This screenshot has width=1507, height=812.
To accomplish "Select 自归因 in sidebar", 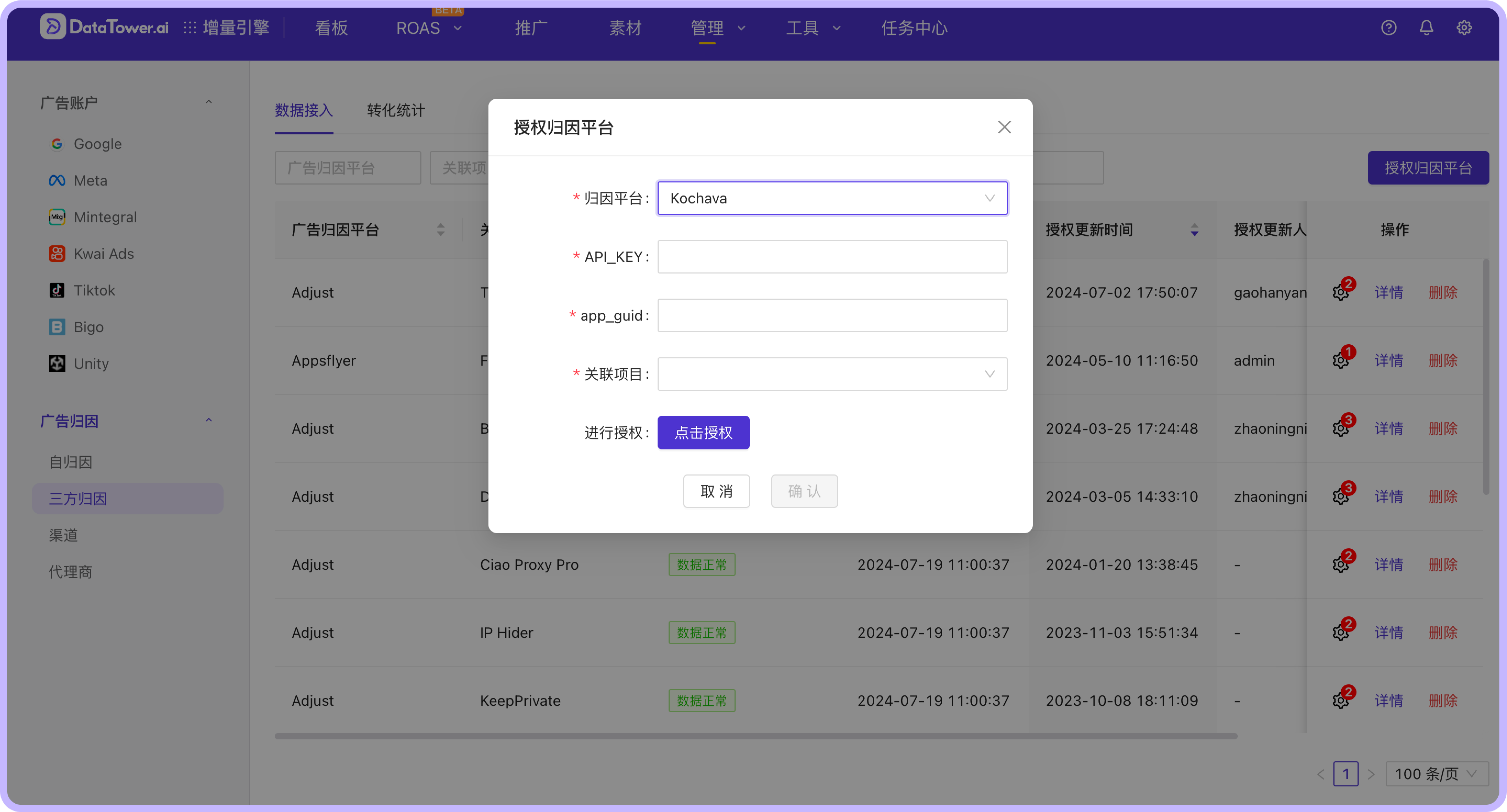I will pos(70,462).
